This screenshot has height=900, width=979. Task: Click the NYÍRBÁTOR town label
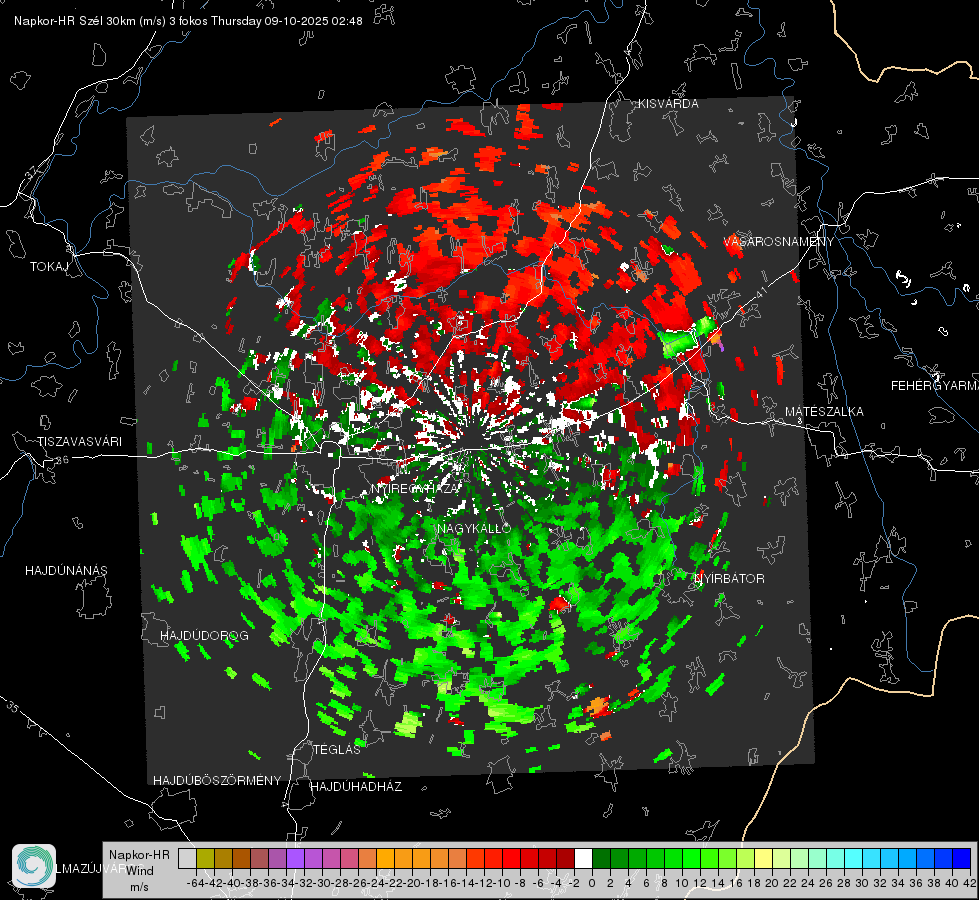coord(729,579)
